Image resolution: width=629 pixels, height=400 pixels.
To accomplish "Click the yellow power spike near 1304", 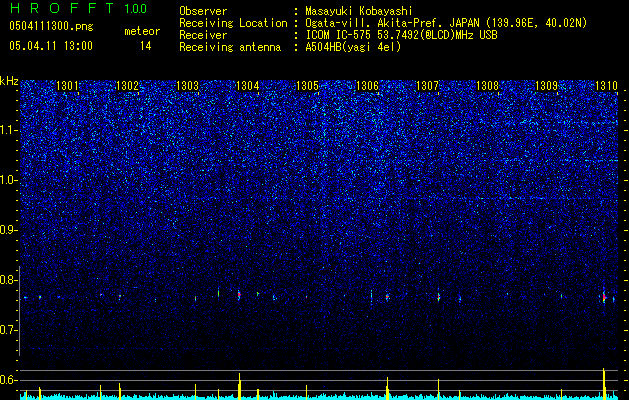I will click(239, 386).
